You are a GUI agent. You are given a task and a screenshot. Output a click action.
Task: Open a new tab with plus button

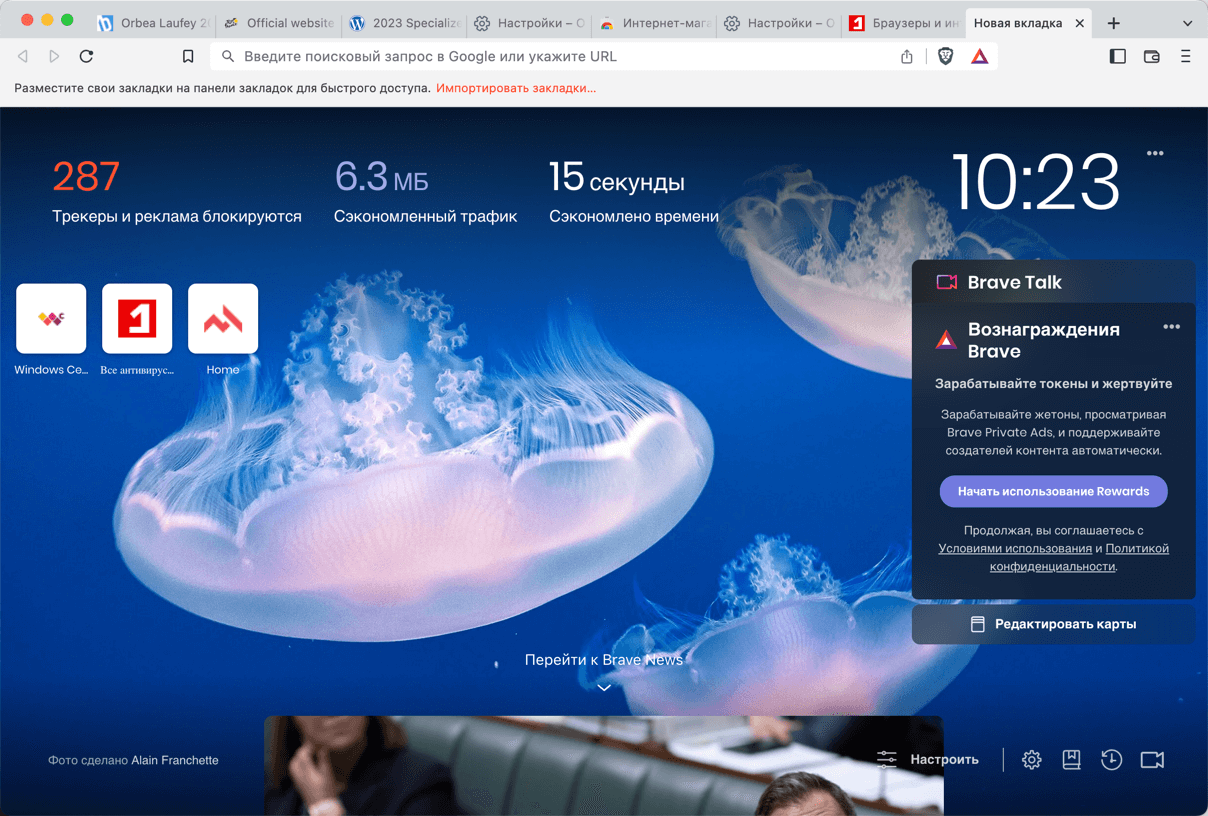[x=1113, y=23]
